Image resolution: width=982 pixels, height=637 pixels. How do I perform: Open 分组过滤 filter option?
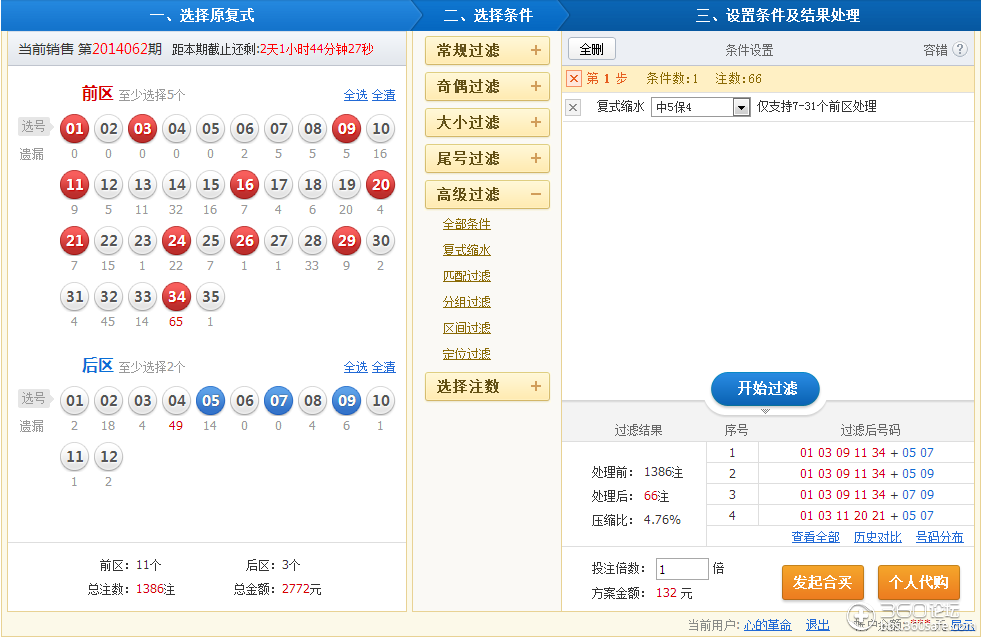pos(467,302)
